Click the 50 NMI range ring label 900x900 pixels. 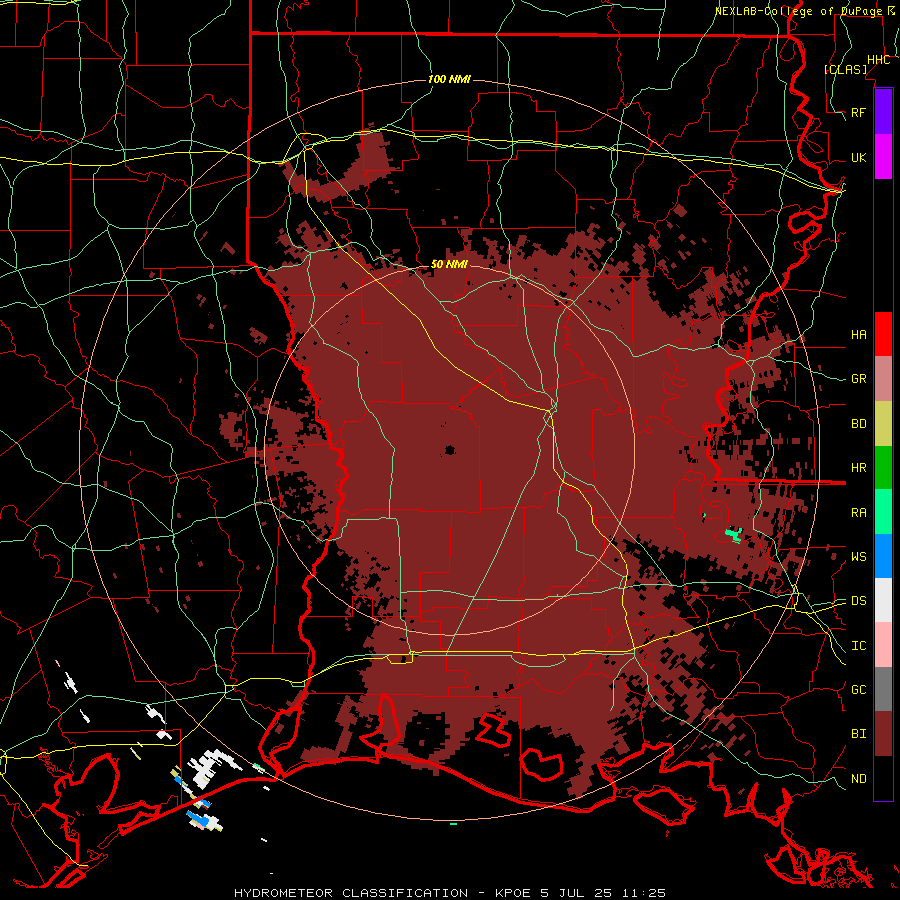click(x=449, y=264)
